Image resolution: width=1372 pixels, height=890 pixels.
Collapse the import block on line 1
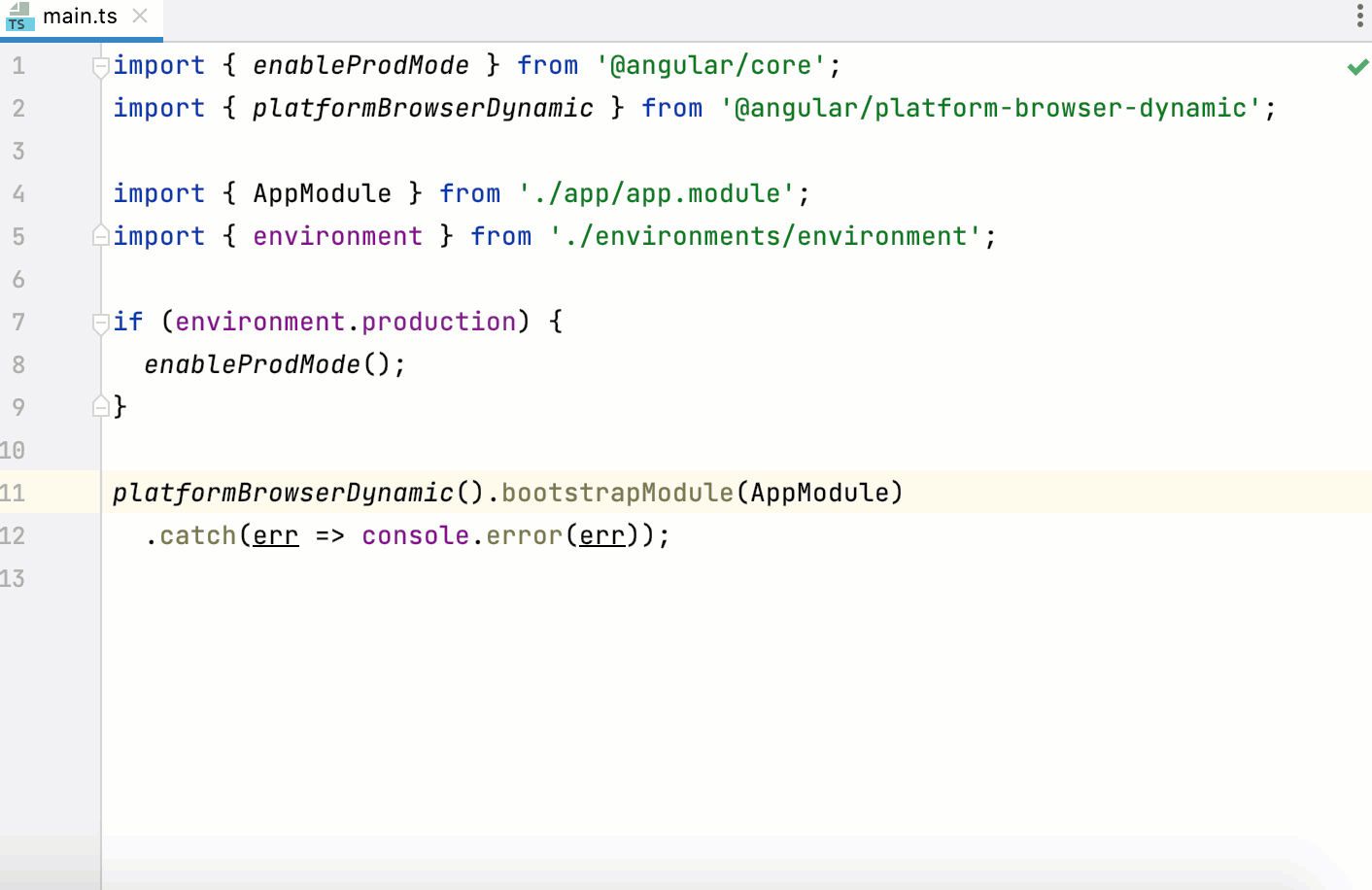(100, 65)
